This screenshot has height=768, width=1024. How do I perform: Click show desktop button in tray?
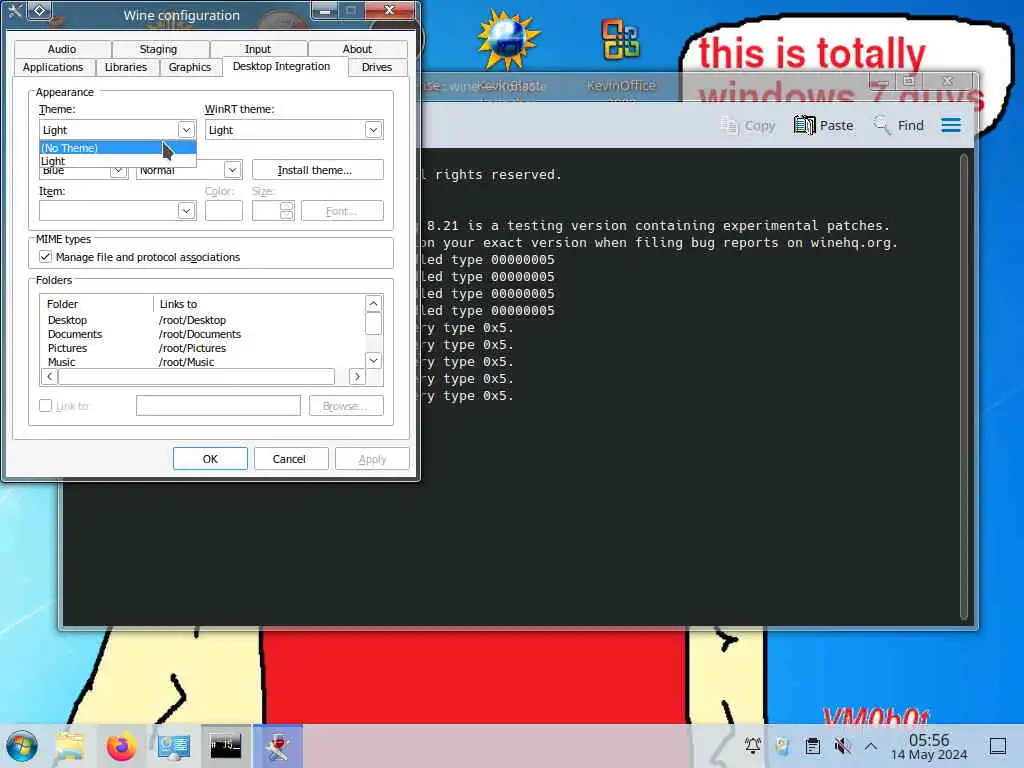998,746
